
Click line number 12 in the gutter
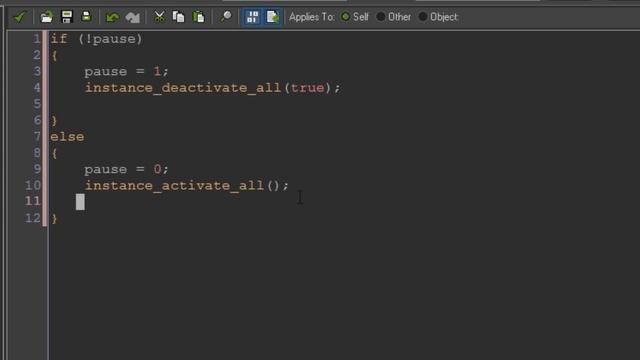click(x=33, y=218)
